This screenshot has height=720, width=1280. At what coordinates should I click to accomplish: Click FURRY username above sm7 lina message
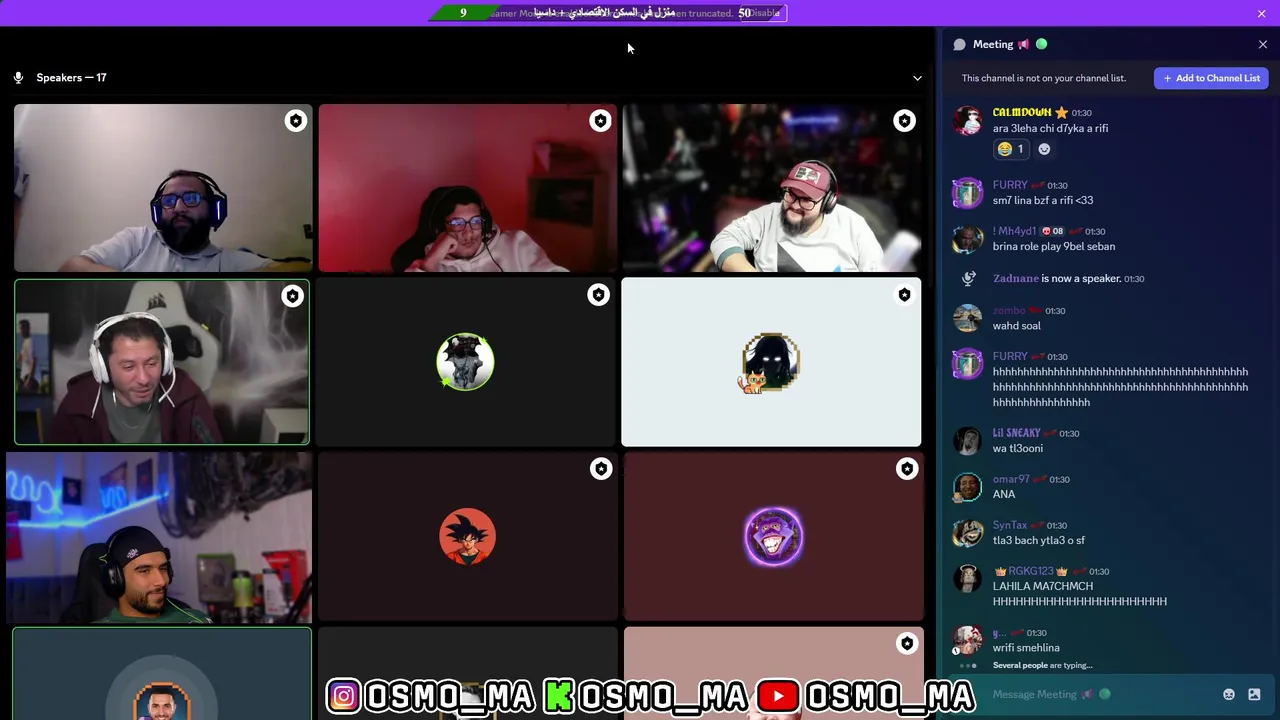(1010, 185)
